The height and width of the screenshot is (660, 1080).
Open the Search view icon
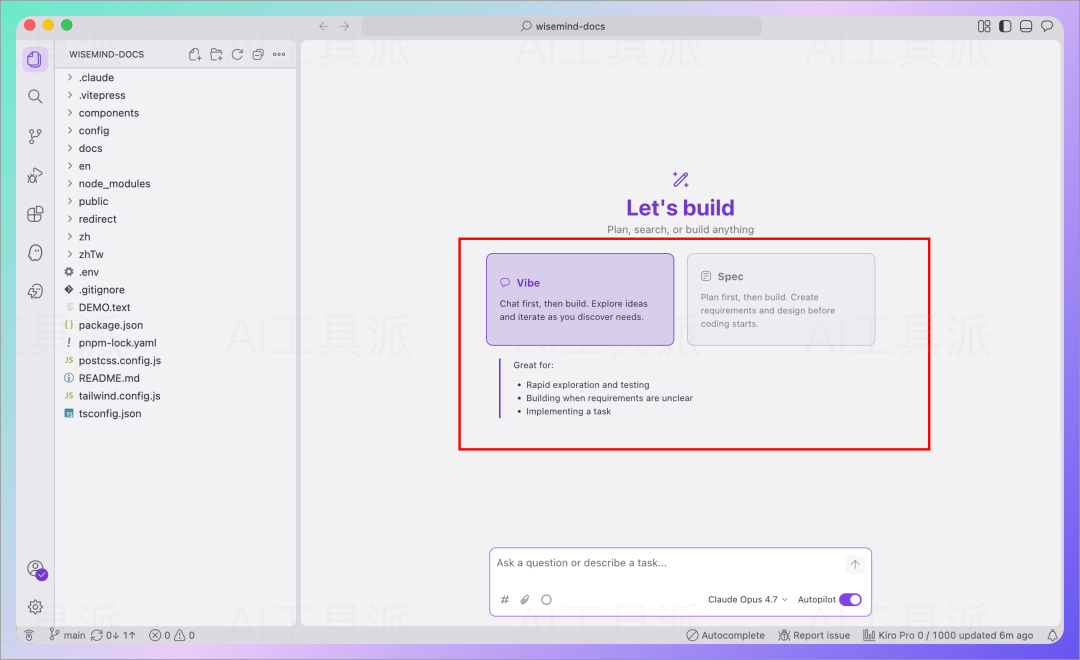coord(35,96)
